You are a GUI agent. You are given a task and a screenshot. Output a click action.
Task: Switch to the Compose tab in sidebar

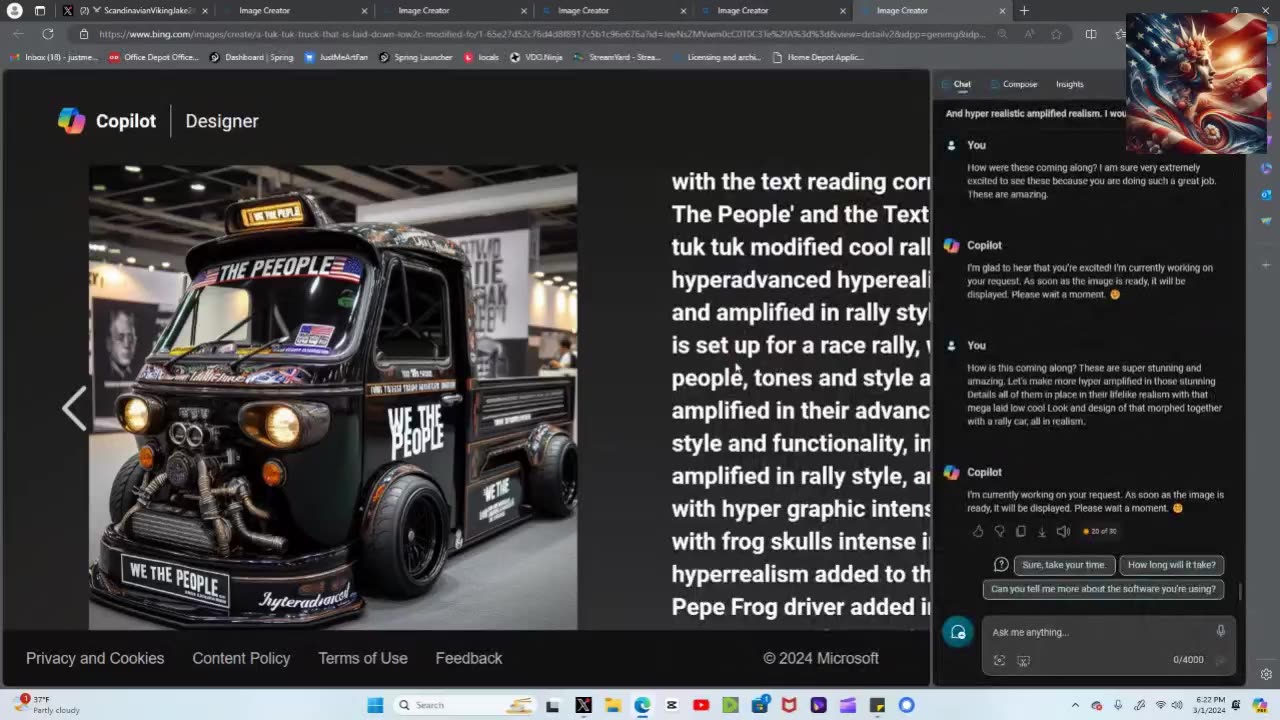[x=1014, y=84]
